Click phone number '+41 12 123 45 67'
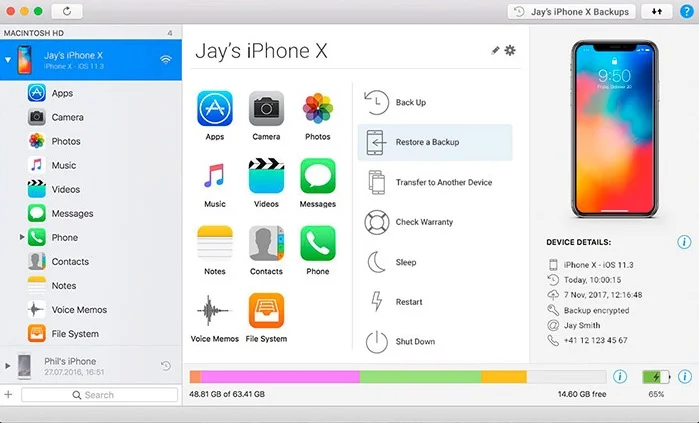 click(588, 341)
